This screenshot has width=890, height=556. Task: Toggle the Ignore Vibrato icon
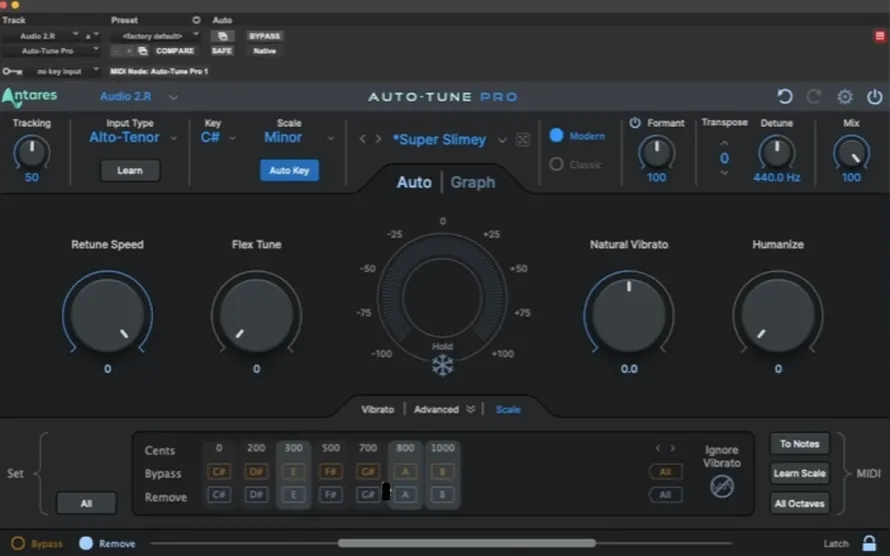point(721,487)
